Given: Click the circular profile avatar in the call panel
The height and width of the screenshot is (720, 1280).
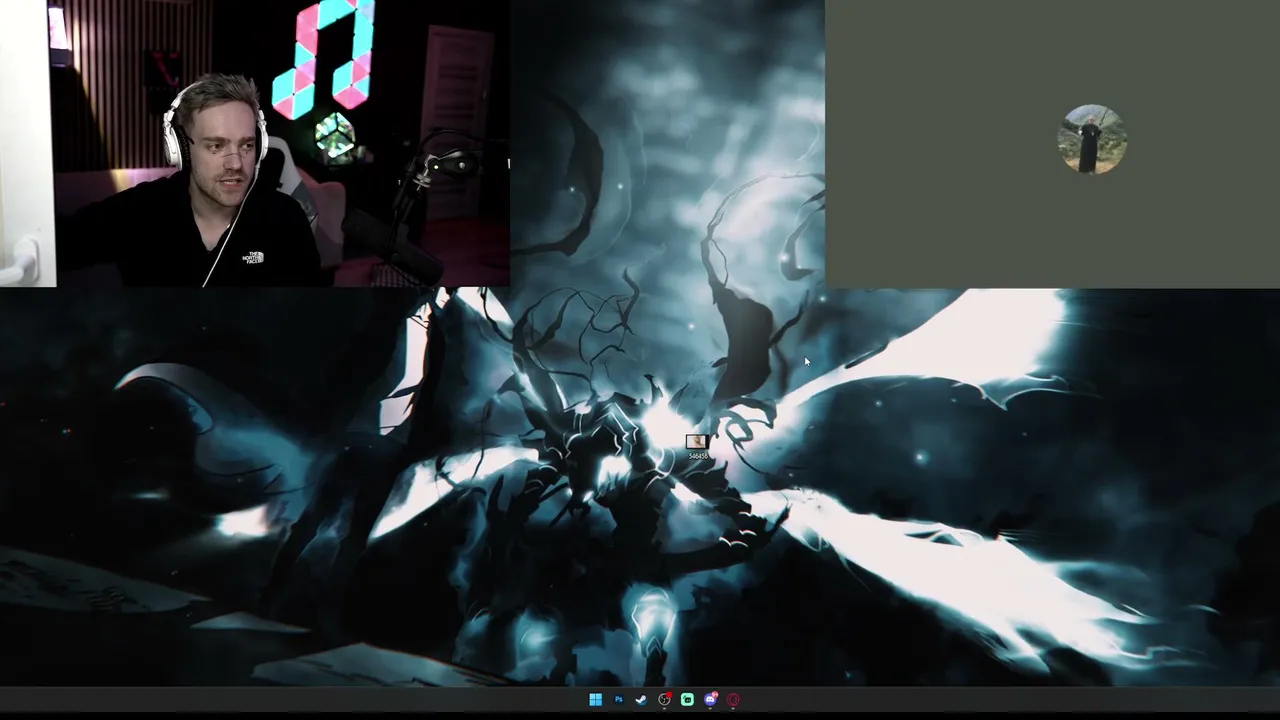Looking at the screenshot, I should tap(1092, 139).
